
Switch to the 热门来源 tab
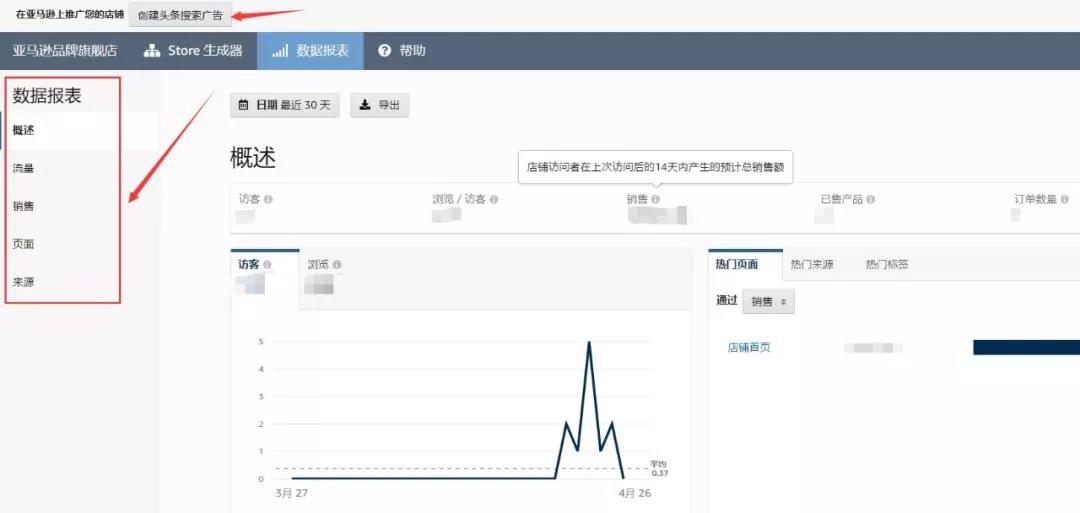811,265
